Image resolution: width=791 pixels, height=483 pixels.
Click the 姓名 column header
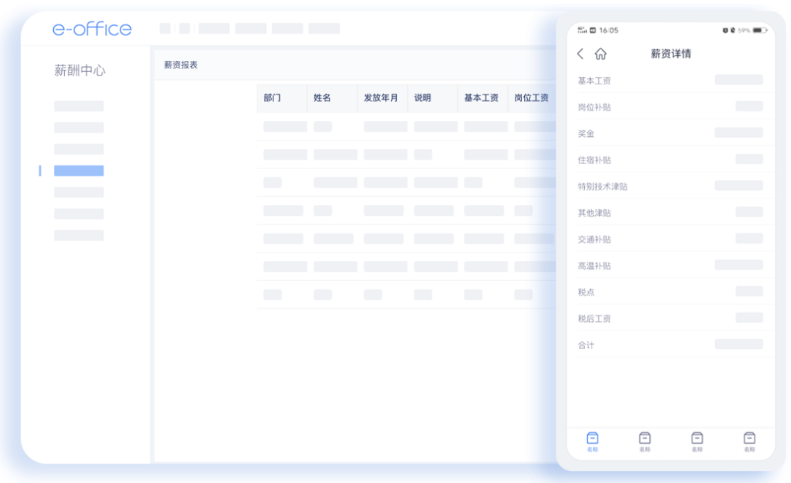(x=322, y=98)
